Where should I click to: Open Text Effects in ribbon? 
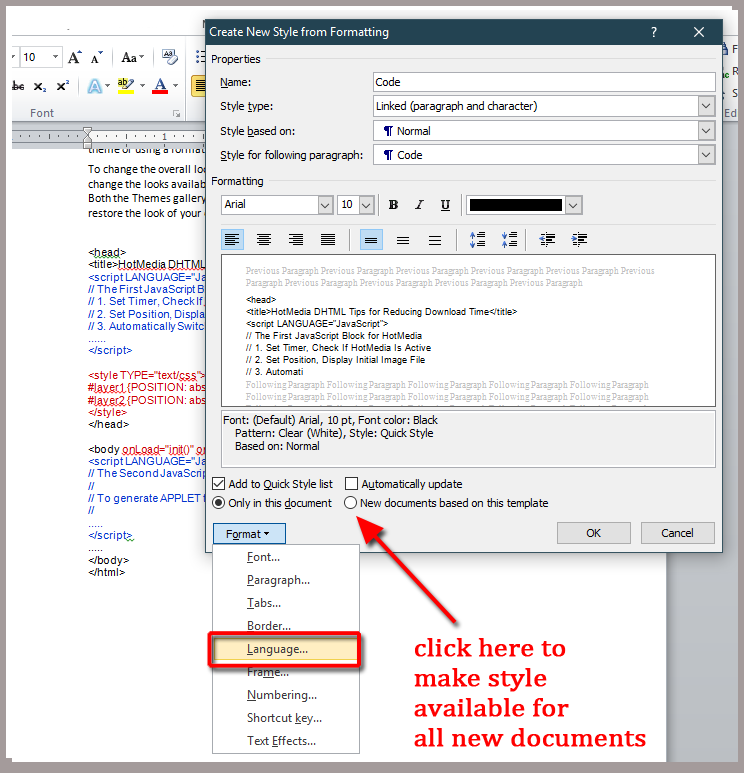(95, 86)
